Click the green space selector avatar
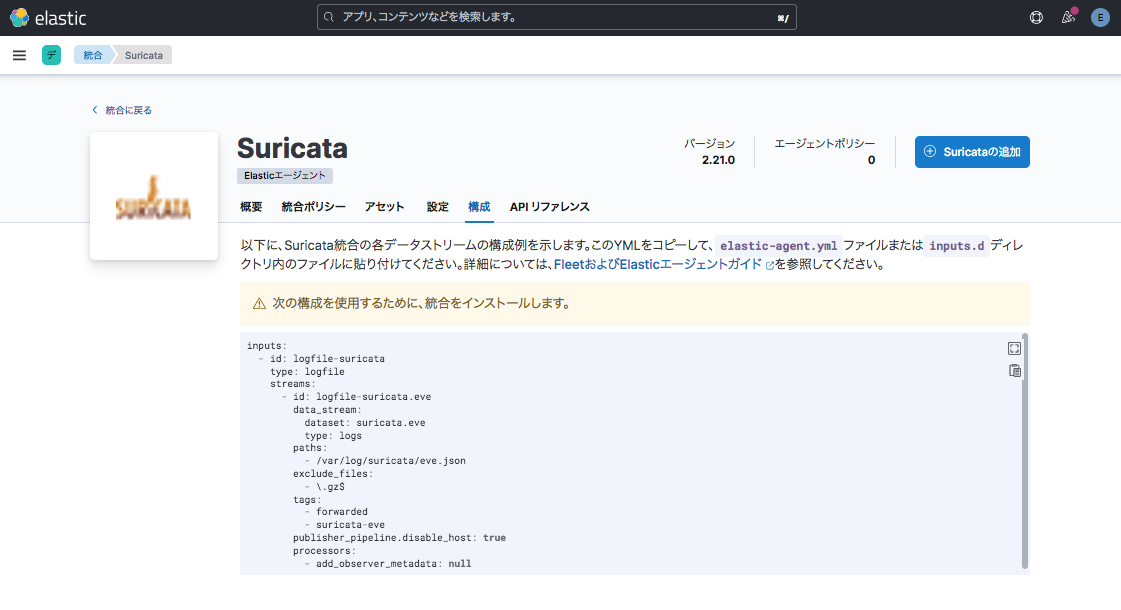Image resolution: width=1121 pixels, height=610 pixels. click(x=51, y=55)
